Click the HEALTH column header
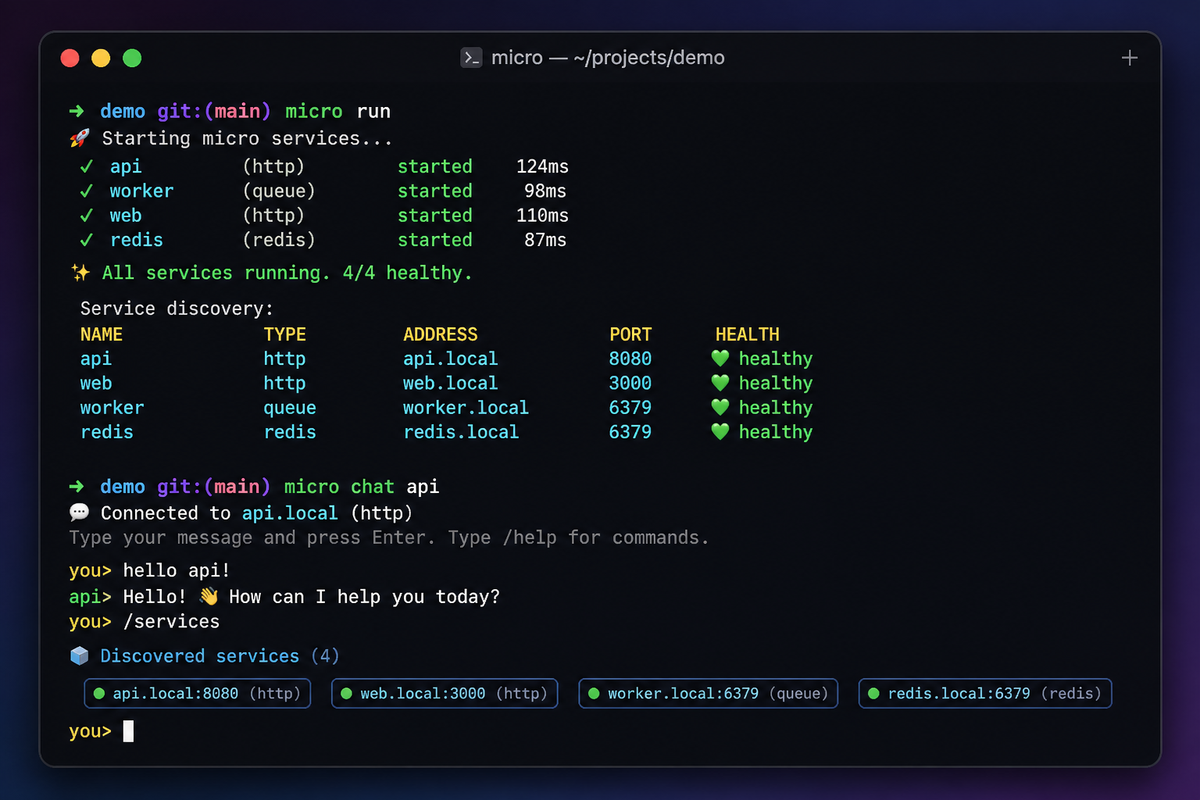 pyautogui.click(x=747, y=335)
